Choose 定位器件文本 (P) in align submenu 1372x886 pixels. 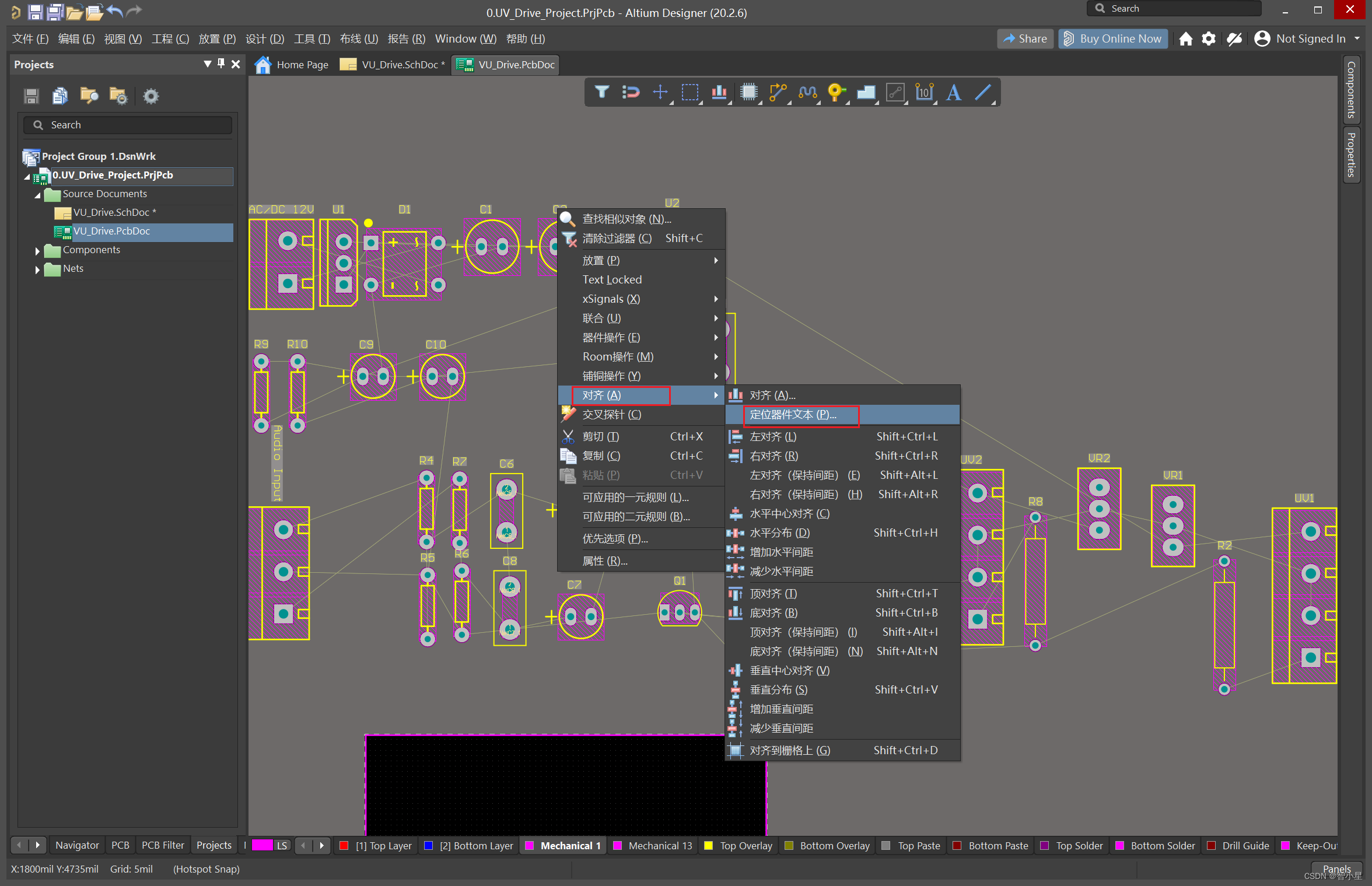[x=793, y=415]
